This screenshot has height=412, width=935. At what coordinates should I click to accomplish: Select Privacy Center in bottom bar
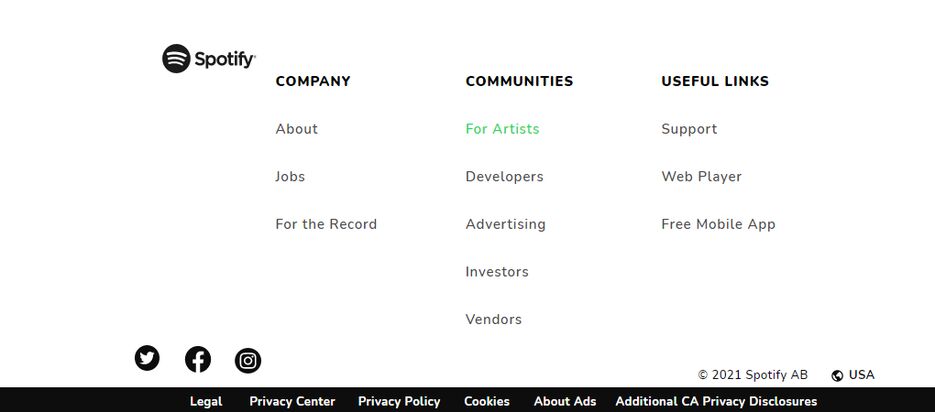(292, 401)
